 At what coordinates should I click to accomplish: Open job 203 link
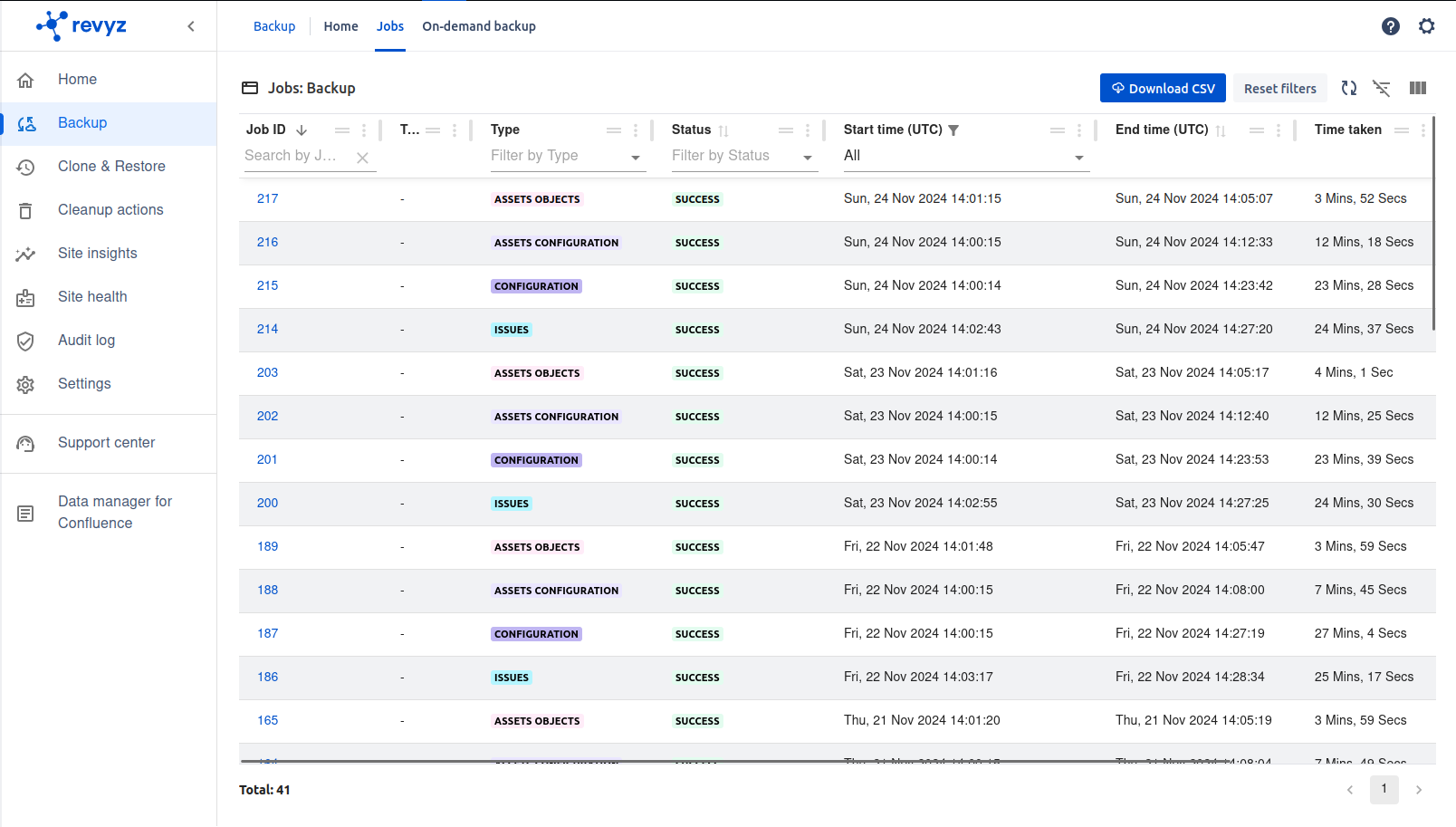coord(268,372)
